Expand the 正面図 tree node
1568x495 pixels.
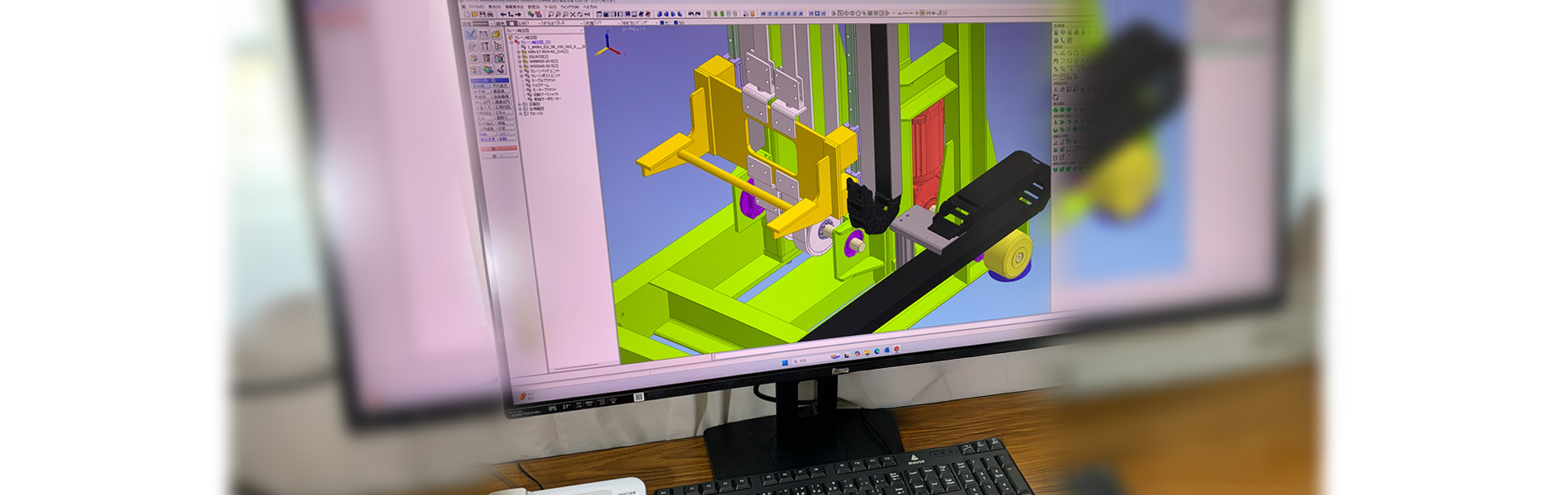[x=521, y=105]
